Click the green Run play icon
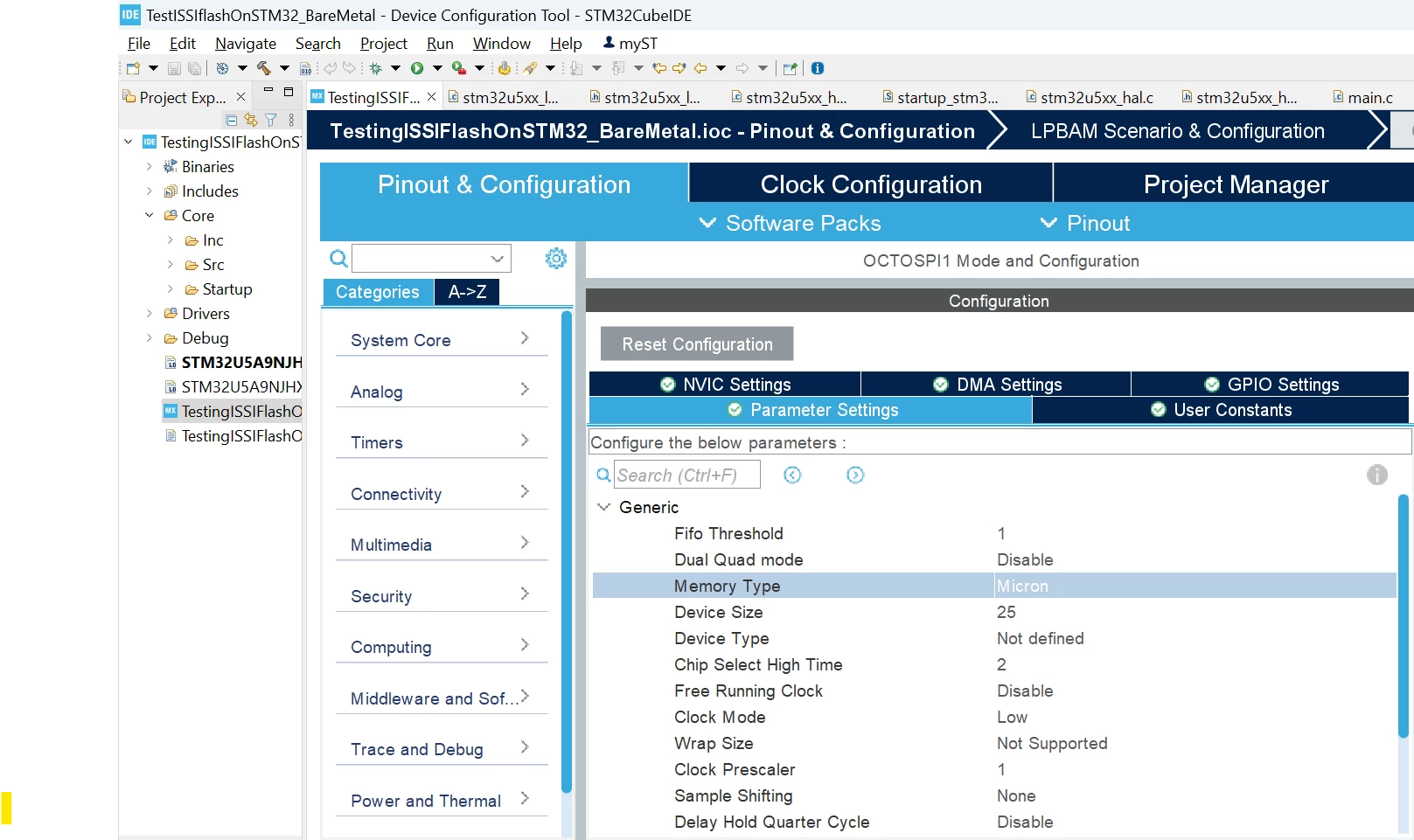The height and width of the screenshot is (840, 1414). [417, 68]
